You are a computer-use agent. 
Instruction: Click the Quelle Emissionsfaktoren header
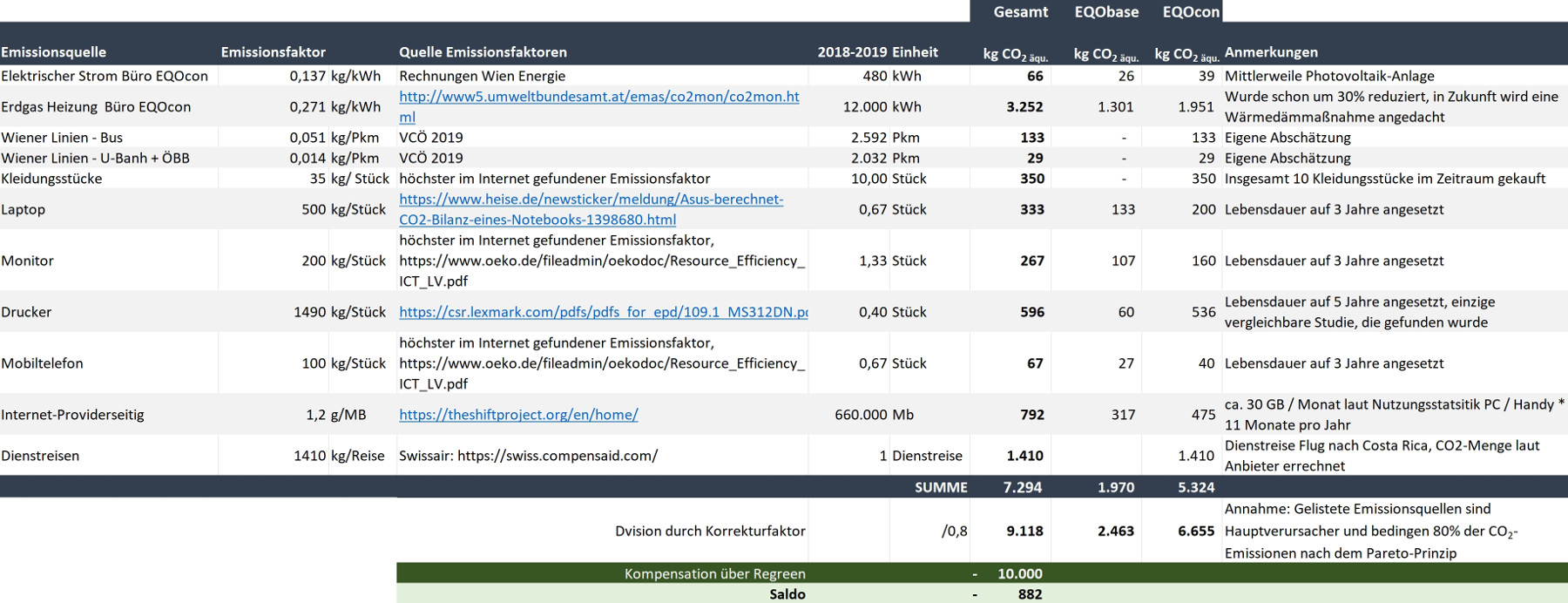pos(483,52)
